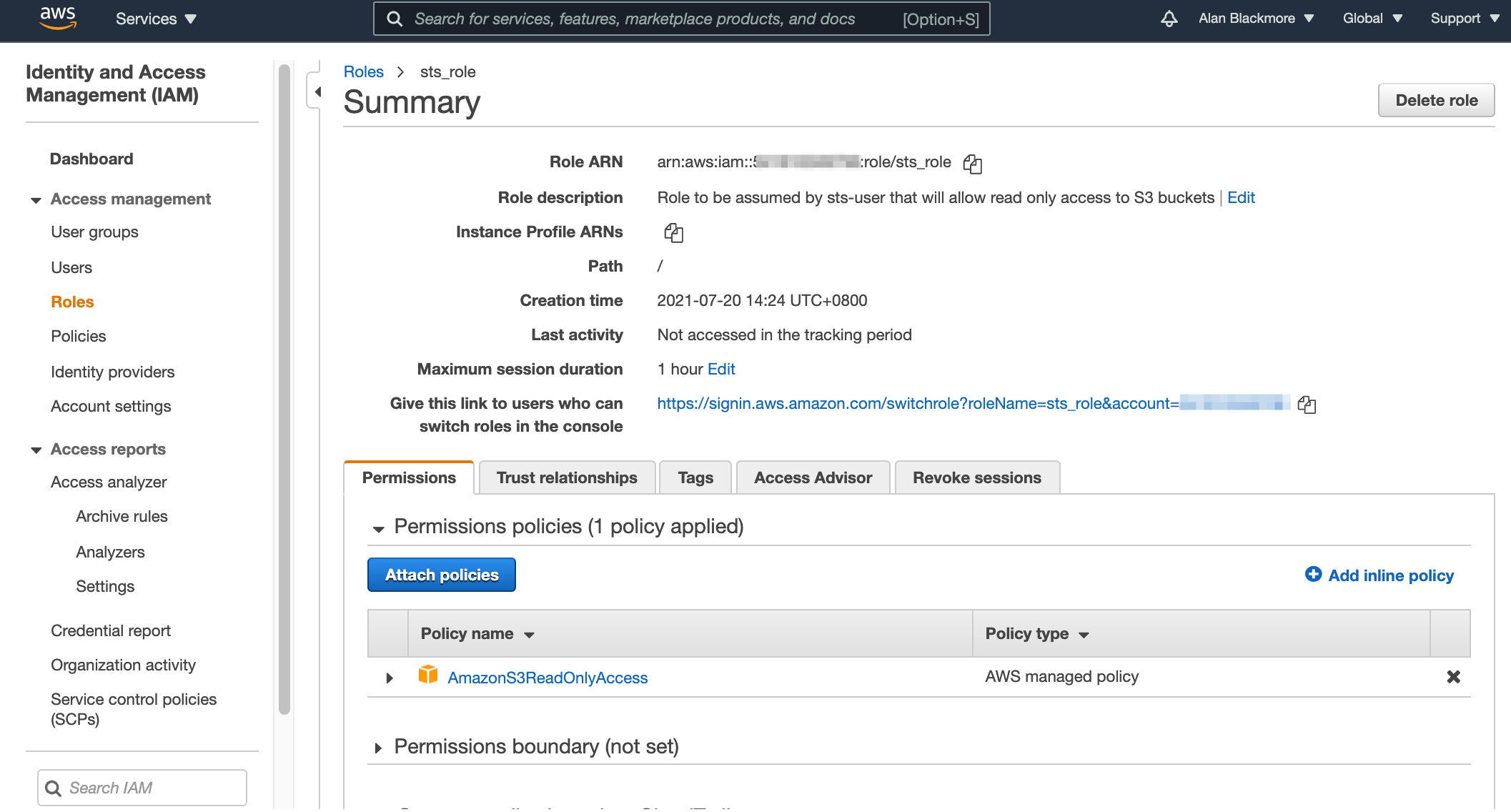Detach AmazonS3ReadOnlyAccess using the X icon
1511x812 pixels.
(x=1453, y=677)
